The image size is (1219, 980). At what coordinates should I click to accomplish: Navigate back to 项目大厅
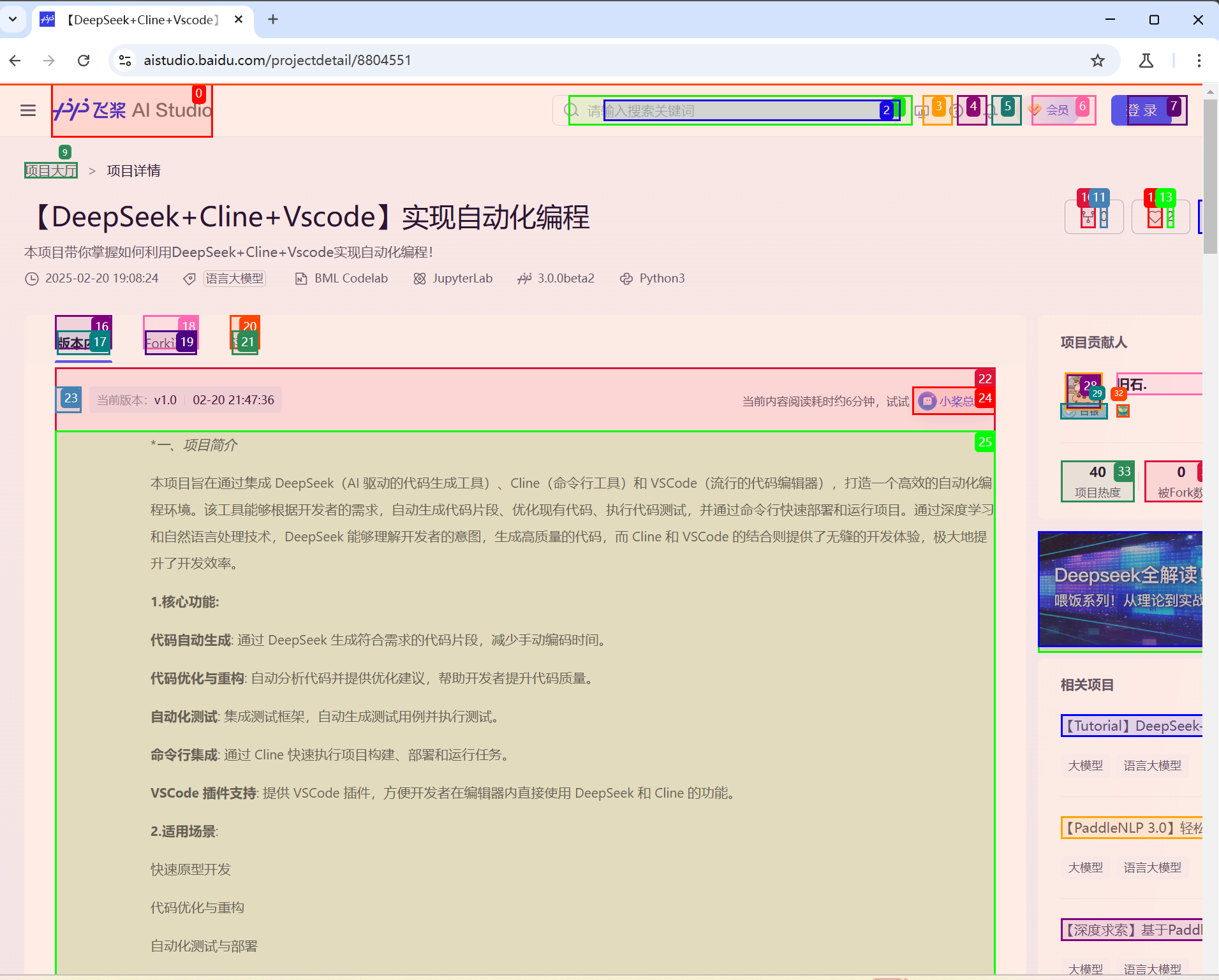click(x=50, y=170)
